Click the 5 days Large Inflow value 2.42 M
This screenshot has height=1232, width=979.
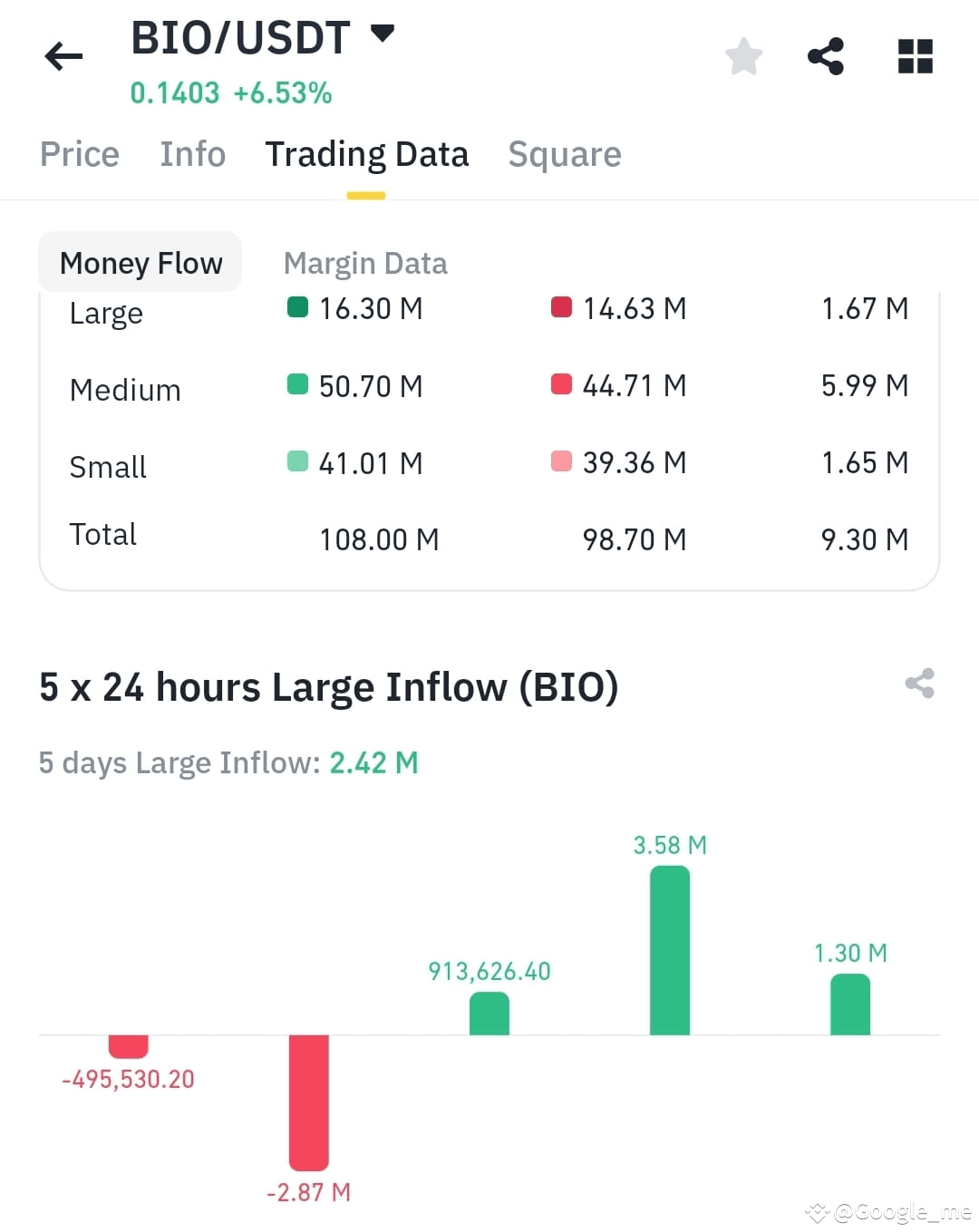(x=373, y=762)
